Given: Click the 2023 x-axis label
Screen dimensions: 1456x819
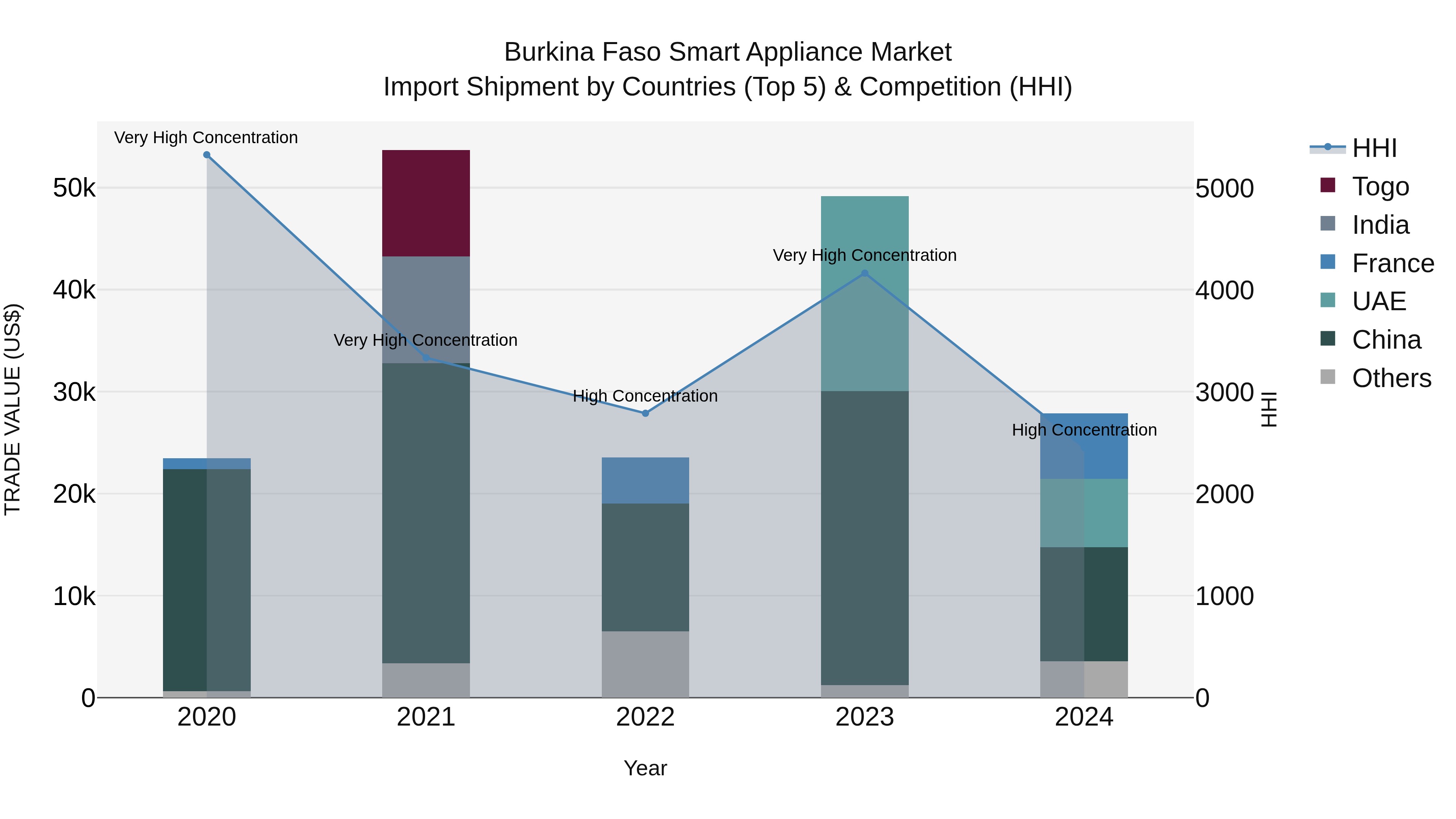Looking at the screenshot, I should 865,717.
